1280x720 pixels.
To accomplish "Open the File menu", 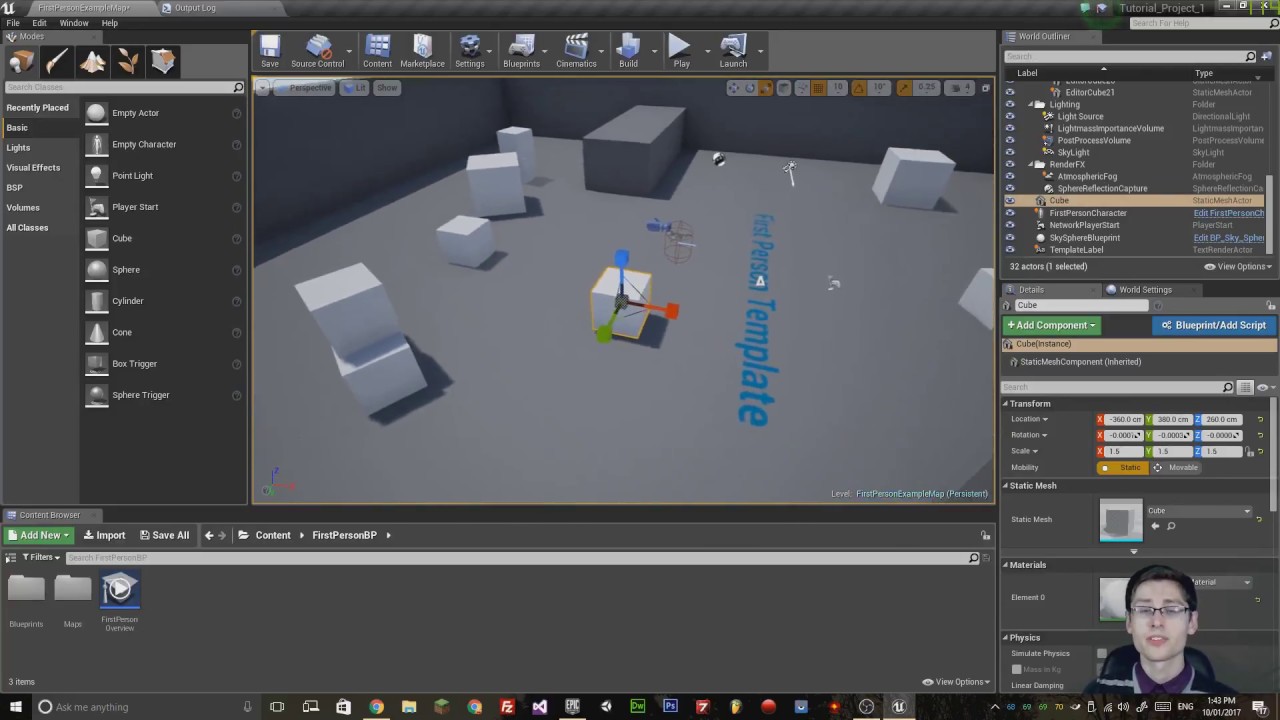I will click(13, 23).
